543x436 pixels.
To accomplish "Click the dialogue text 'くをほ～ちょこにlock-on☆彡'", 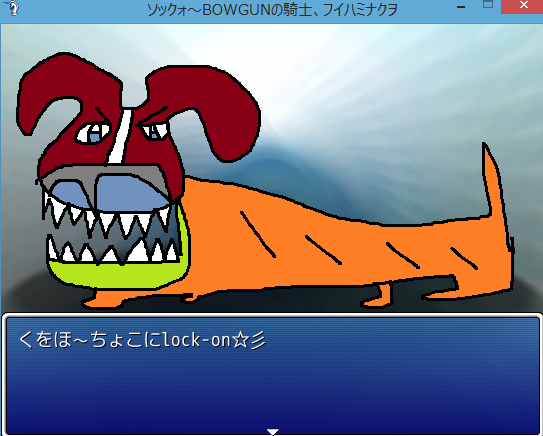I will coord(142,340).
